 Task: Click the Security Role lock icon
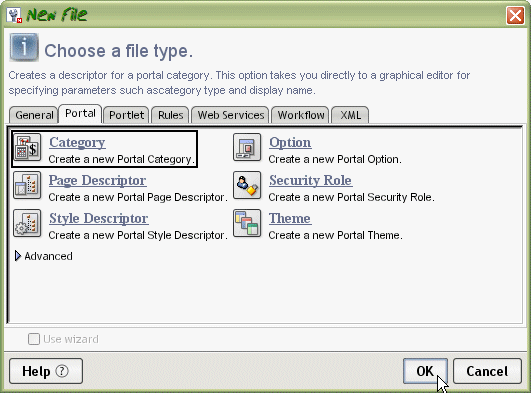point(247,185)
